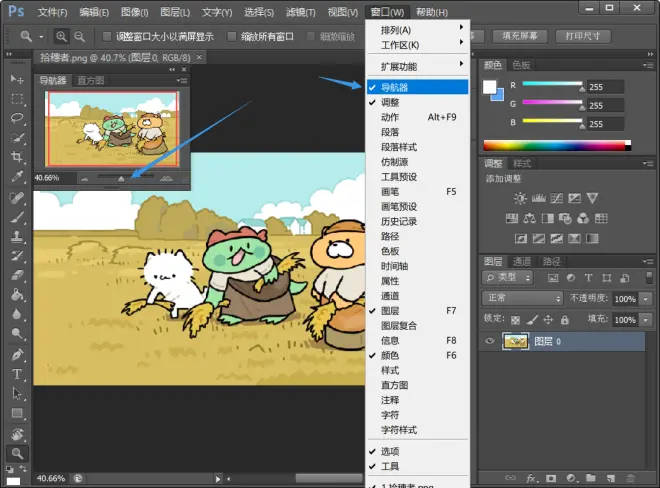Select the Blur tool
The image size is (660, 488).
(x=17, y=314)
